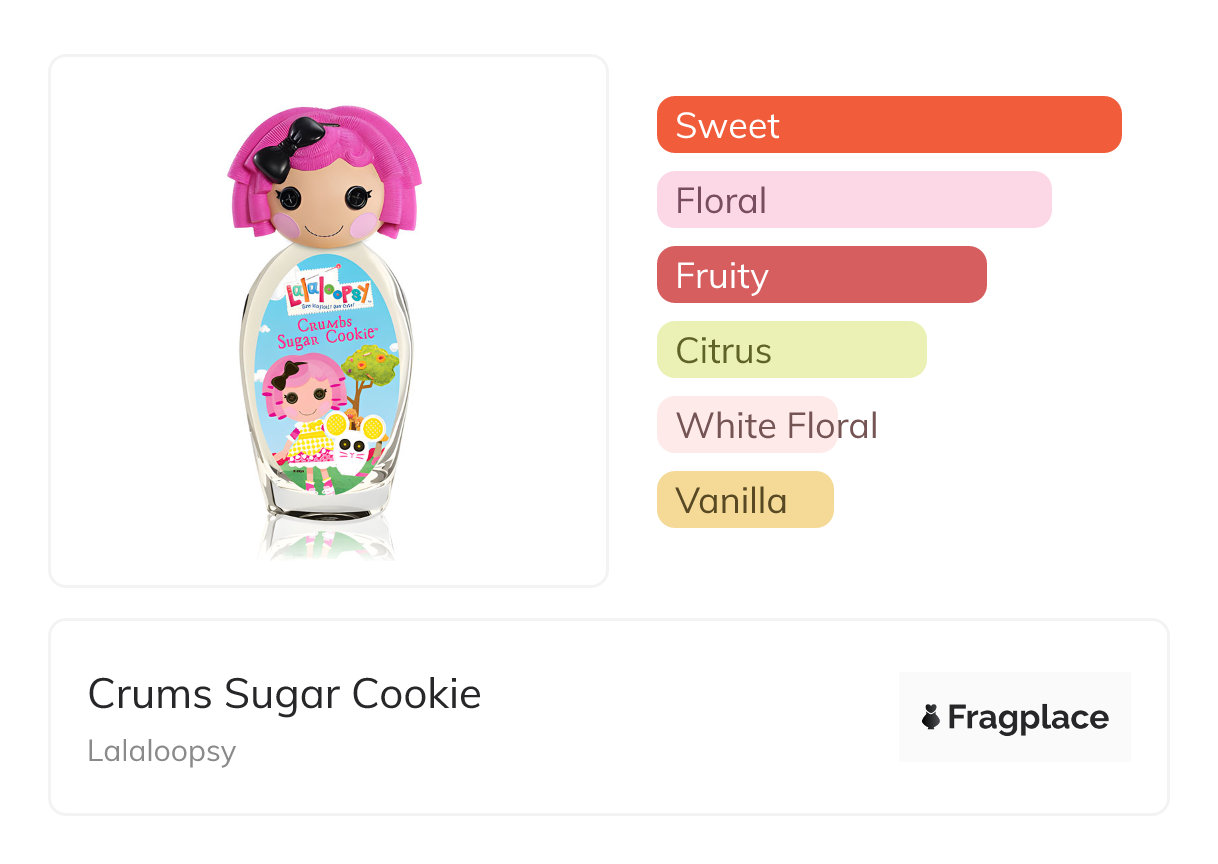This screenshot has height=864, width=1218.
Task: Pick the Vanilla accord bar
Action: point(745,500)
